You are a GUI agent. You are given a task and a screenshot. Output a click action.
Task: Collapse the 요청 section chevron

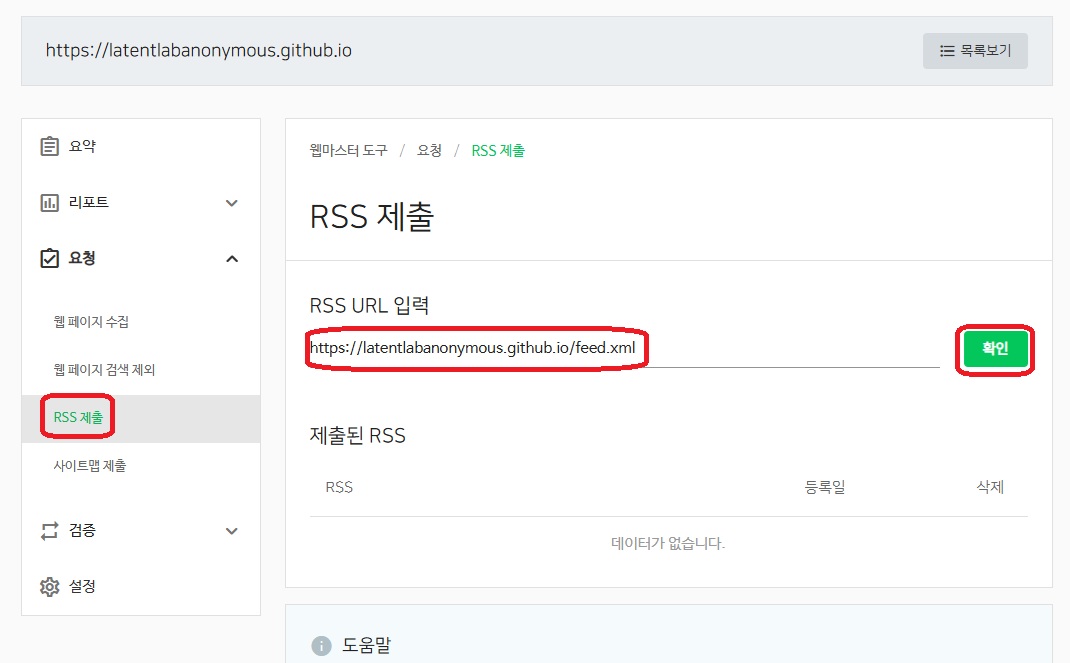tap(232, 258)
